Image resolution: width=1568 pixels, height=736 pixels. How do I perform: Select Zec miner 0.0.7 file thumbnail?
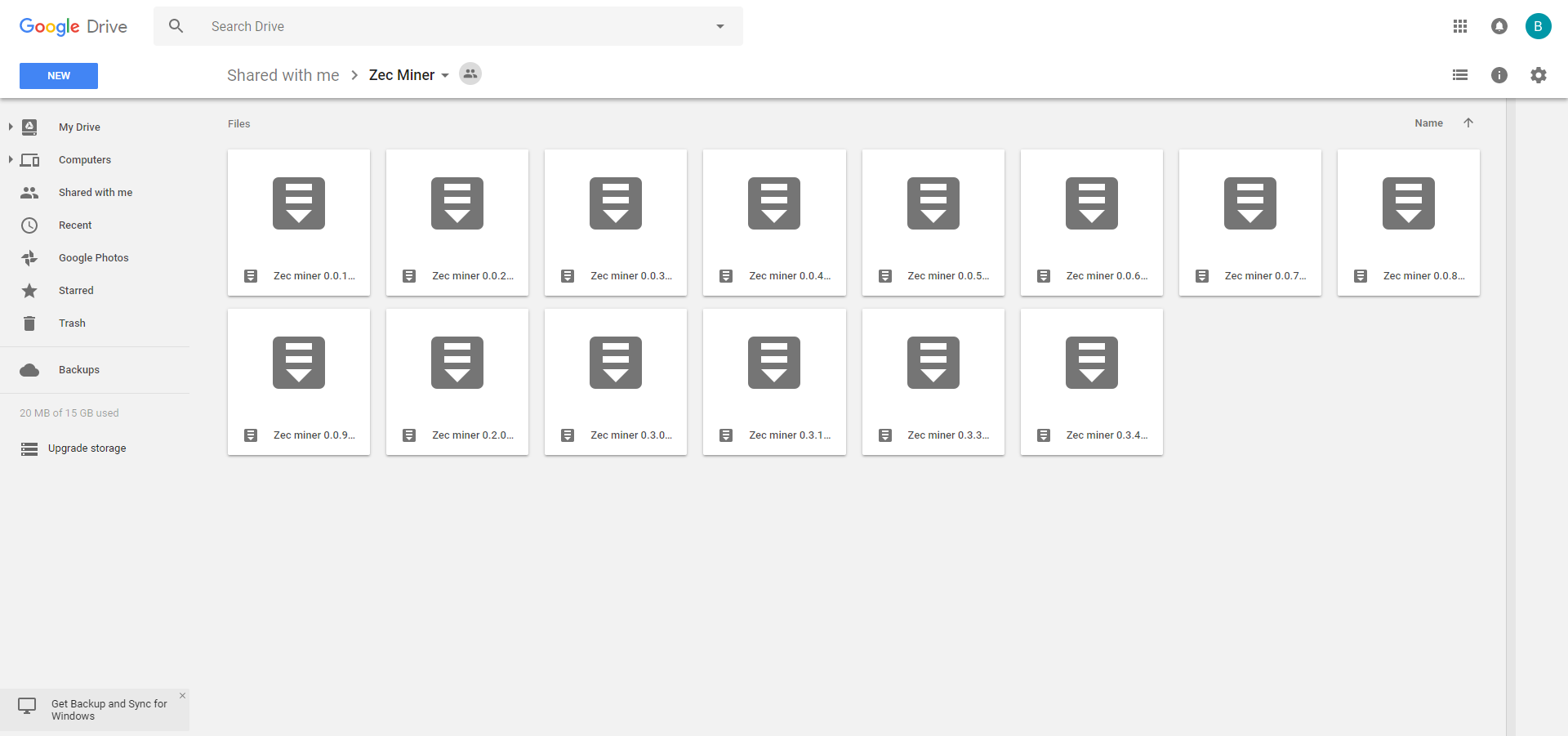tap(1250, 222)
